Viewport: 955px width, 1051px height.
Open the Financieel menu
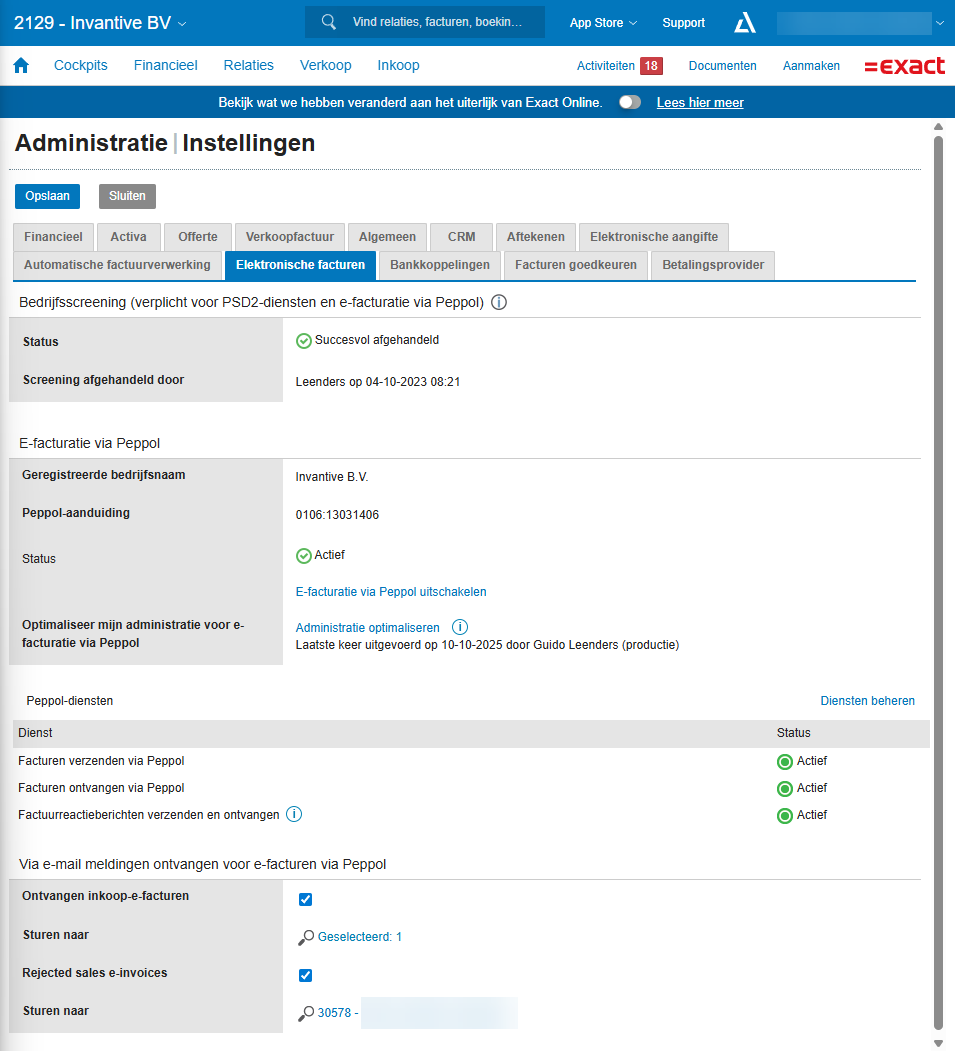[166, 66]
